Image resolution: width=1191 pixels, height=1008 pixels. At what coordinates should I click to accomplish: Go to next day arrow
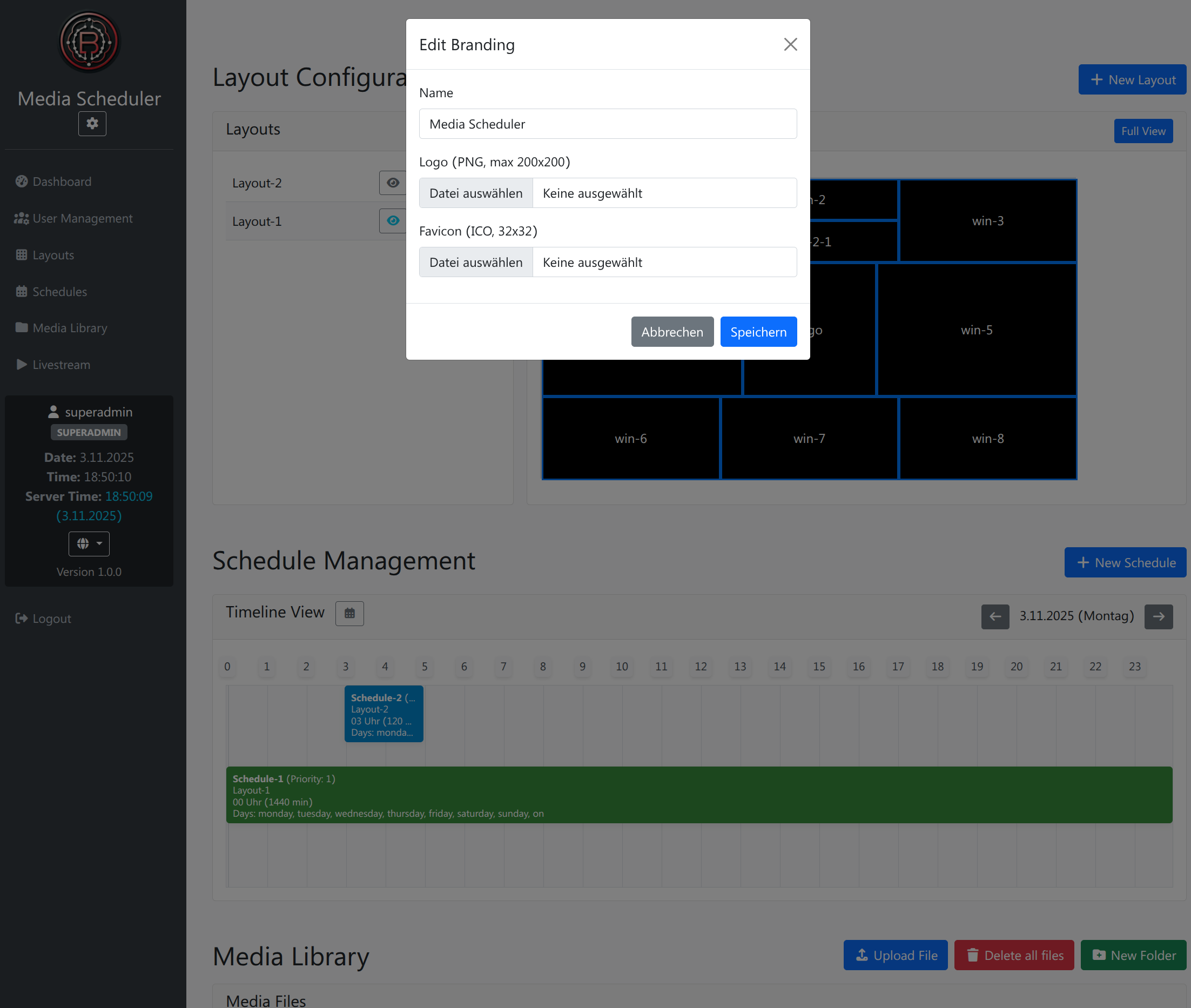[1158, 616]
